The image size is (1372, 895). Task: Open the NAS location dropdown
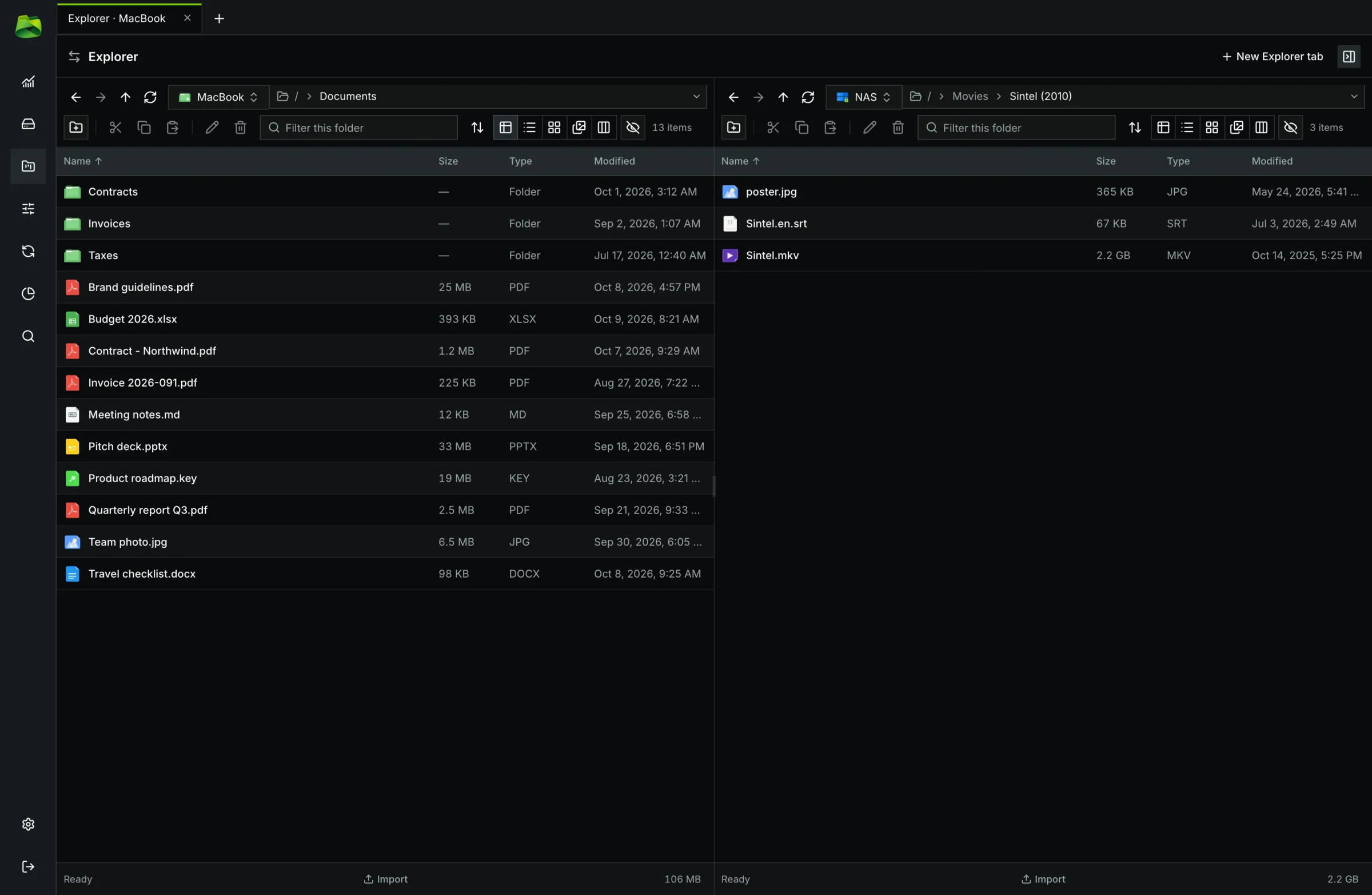(x=863, y=97)
